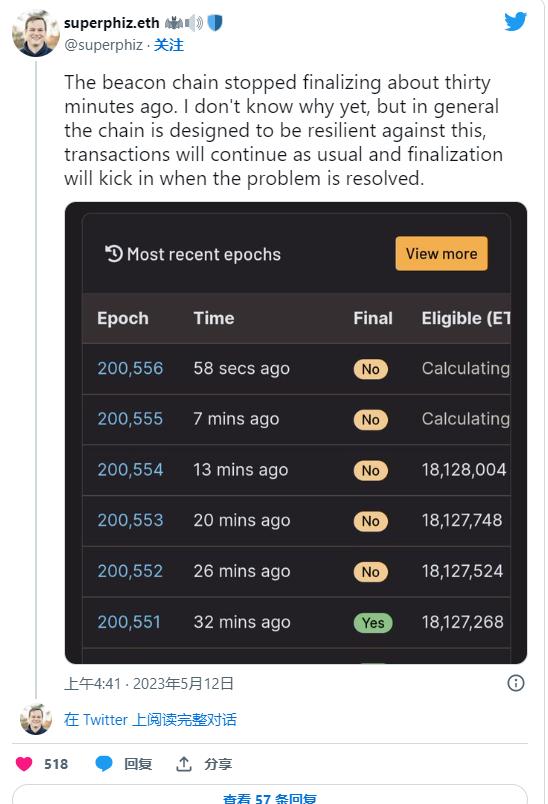Click the green Yes final badge
Viewport: 548px width, 804px height.
click(373, 622)
